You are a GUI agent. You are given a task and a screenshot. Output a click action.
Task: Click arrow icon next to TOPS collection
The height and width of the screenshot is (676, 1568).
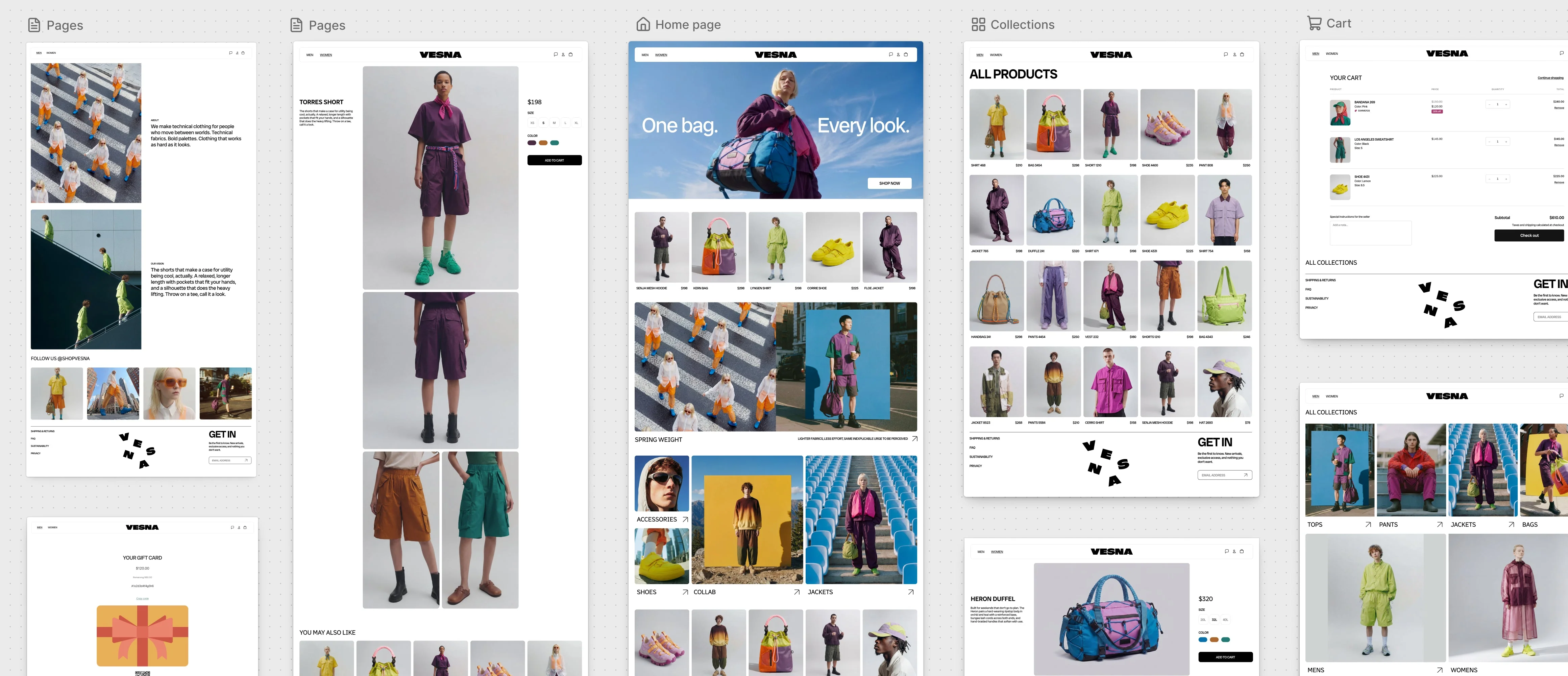pyautogui.click(x=1368, y=524)
